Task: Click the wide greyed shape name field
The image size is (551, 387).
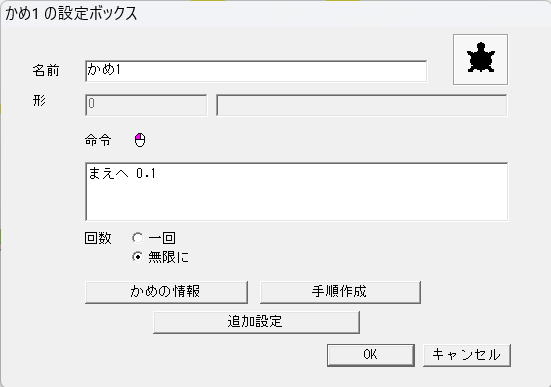Action: pos(362,105)
